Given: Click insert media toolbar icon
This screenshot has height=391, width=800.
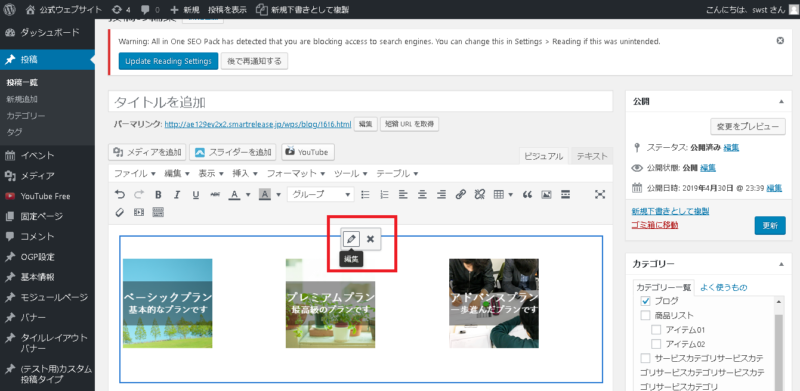Looking at the screenshot, I should point(139,212).
